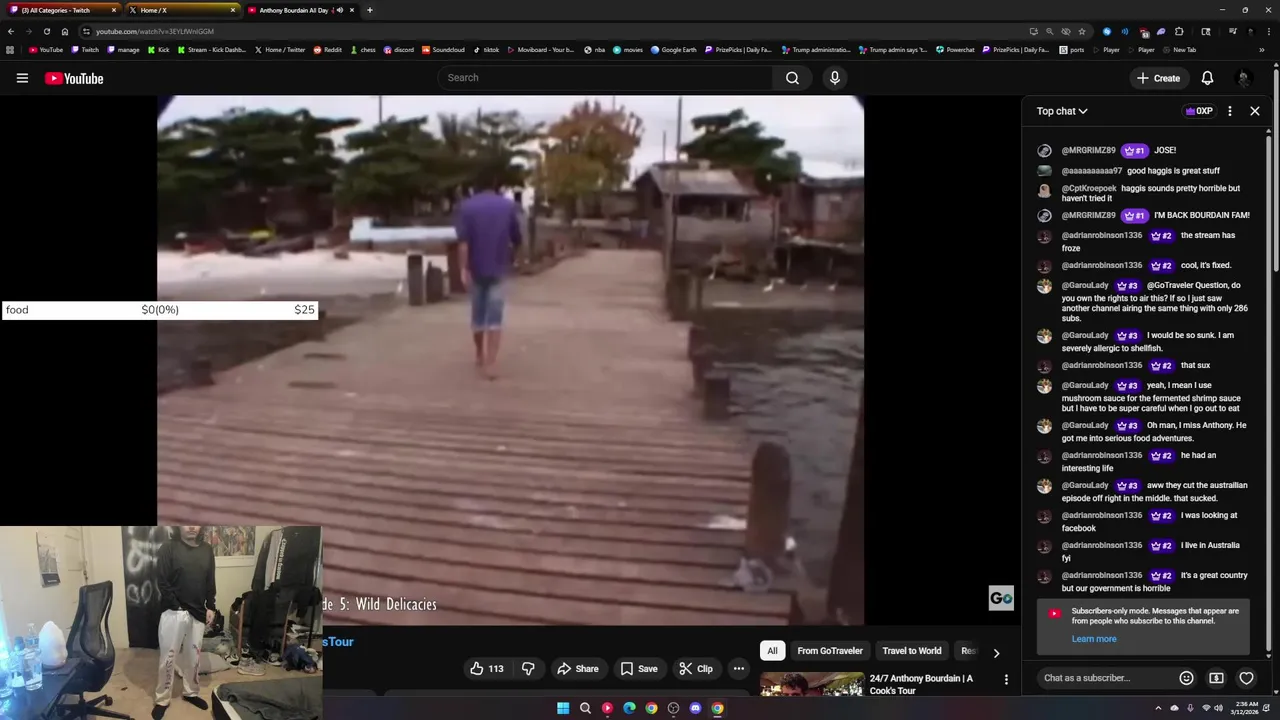Screen dimensions: 1280x720
Task: Click the GoTraveler channel watermark
Action: point(1001,598)
